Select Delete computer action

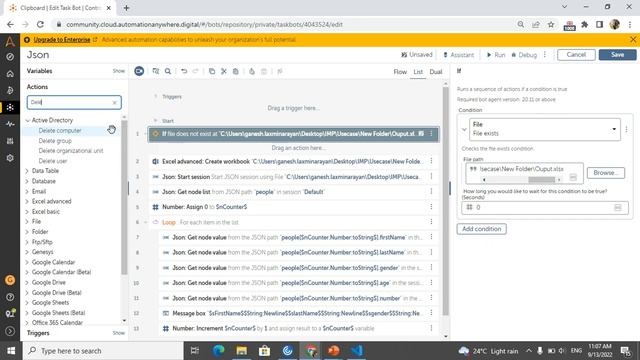click(x=60, y=131)
